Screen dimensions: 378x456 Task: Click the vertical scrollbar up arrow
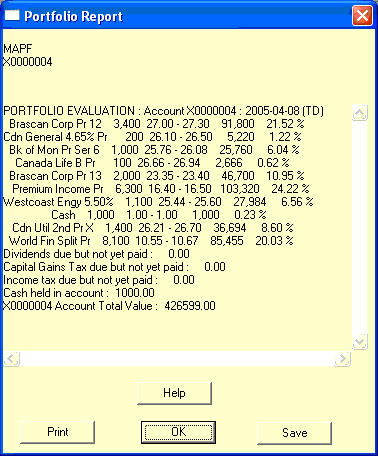360,113
